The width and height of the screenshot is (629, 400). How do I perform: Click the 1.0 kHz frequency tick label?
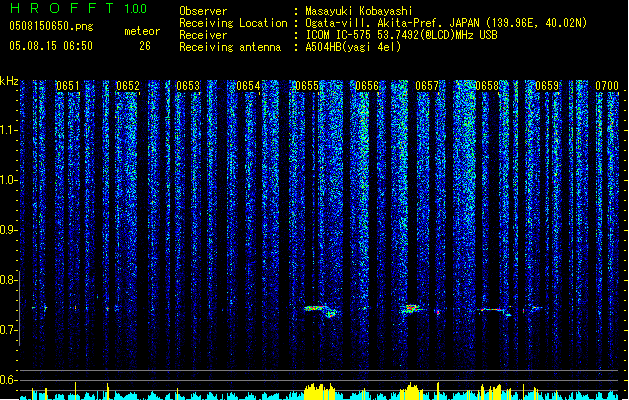click(8, 180)
